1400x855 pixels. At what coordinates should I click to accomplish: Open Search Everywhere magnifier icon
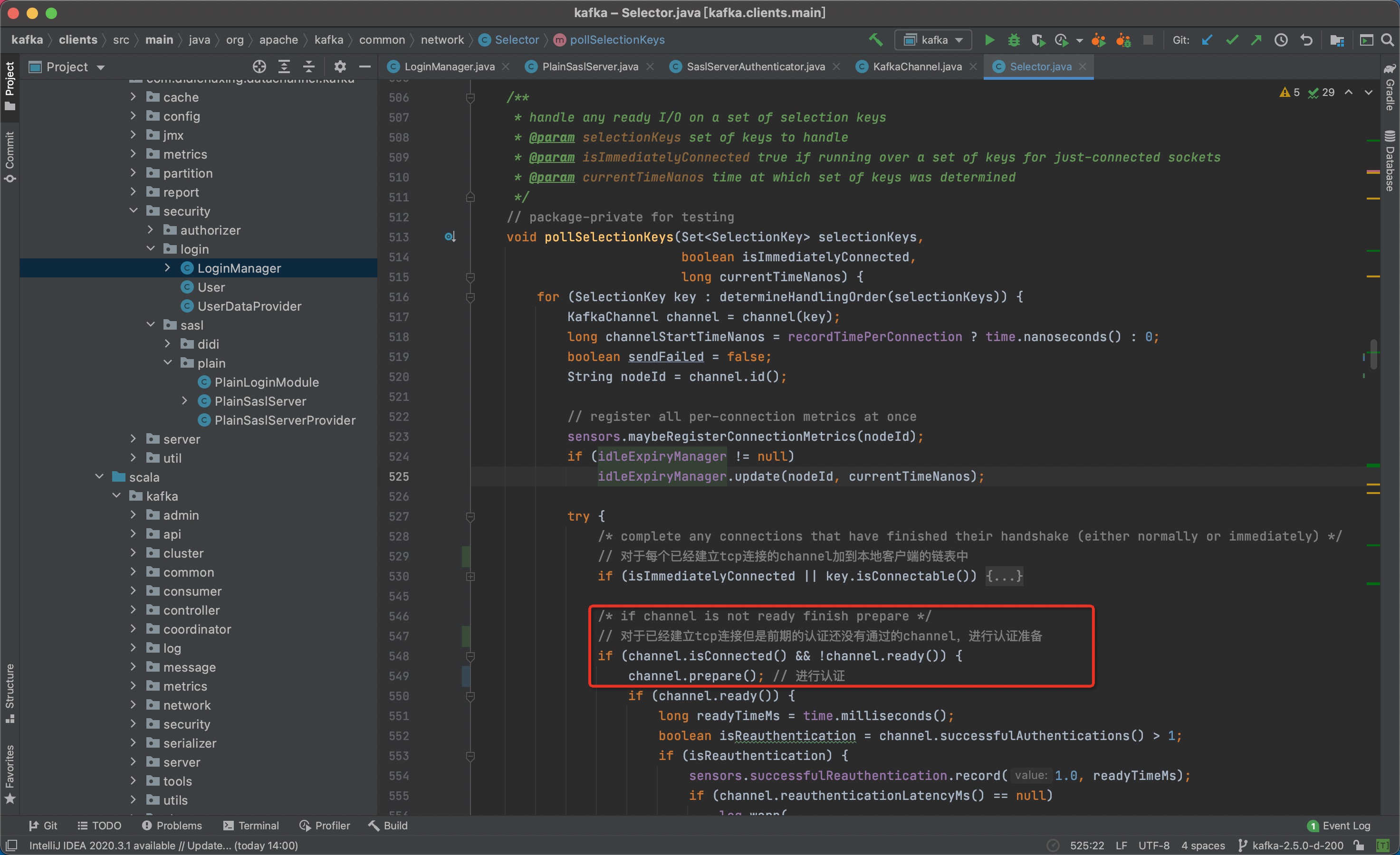(1387, 40)
